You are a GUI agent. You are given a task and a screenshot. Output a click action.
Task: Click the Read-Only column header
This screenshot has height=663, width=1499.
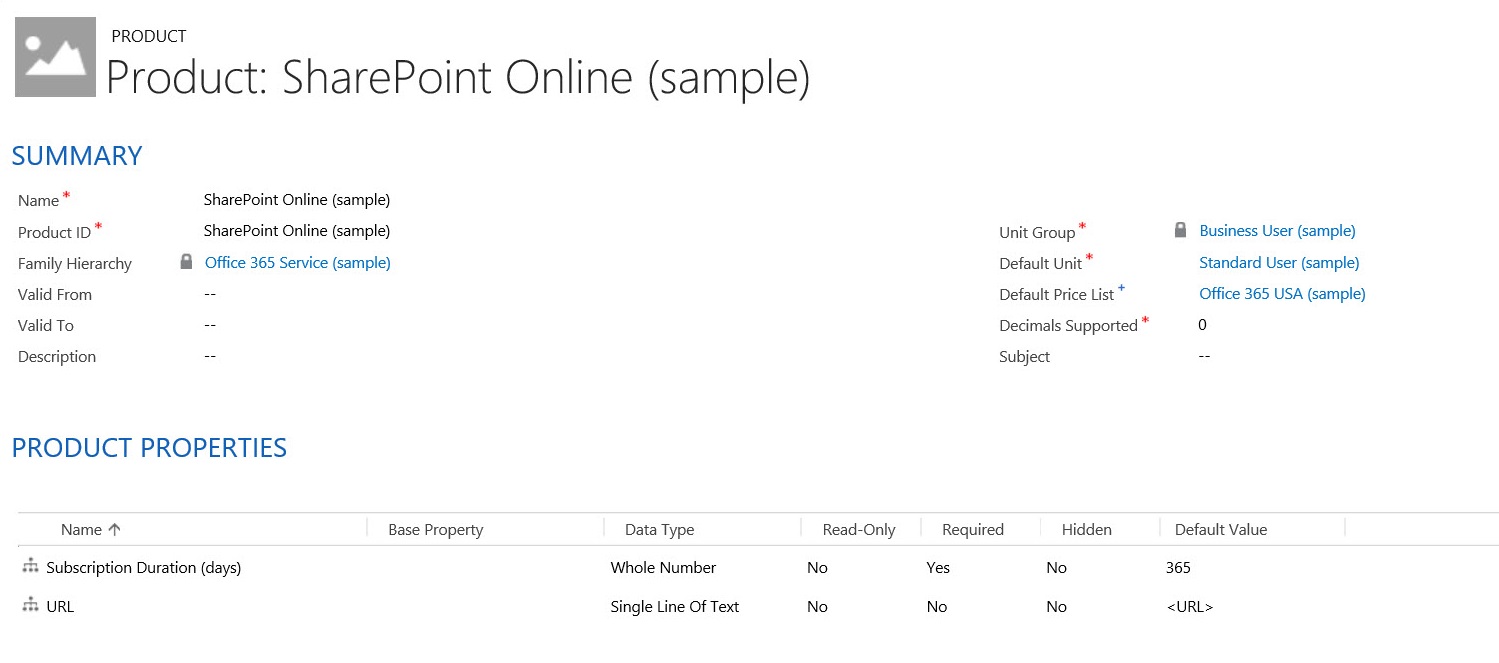[858, 530]
